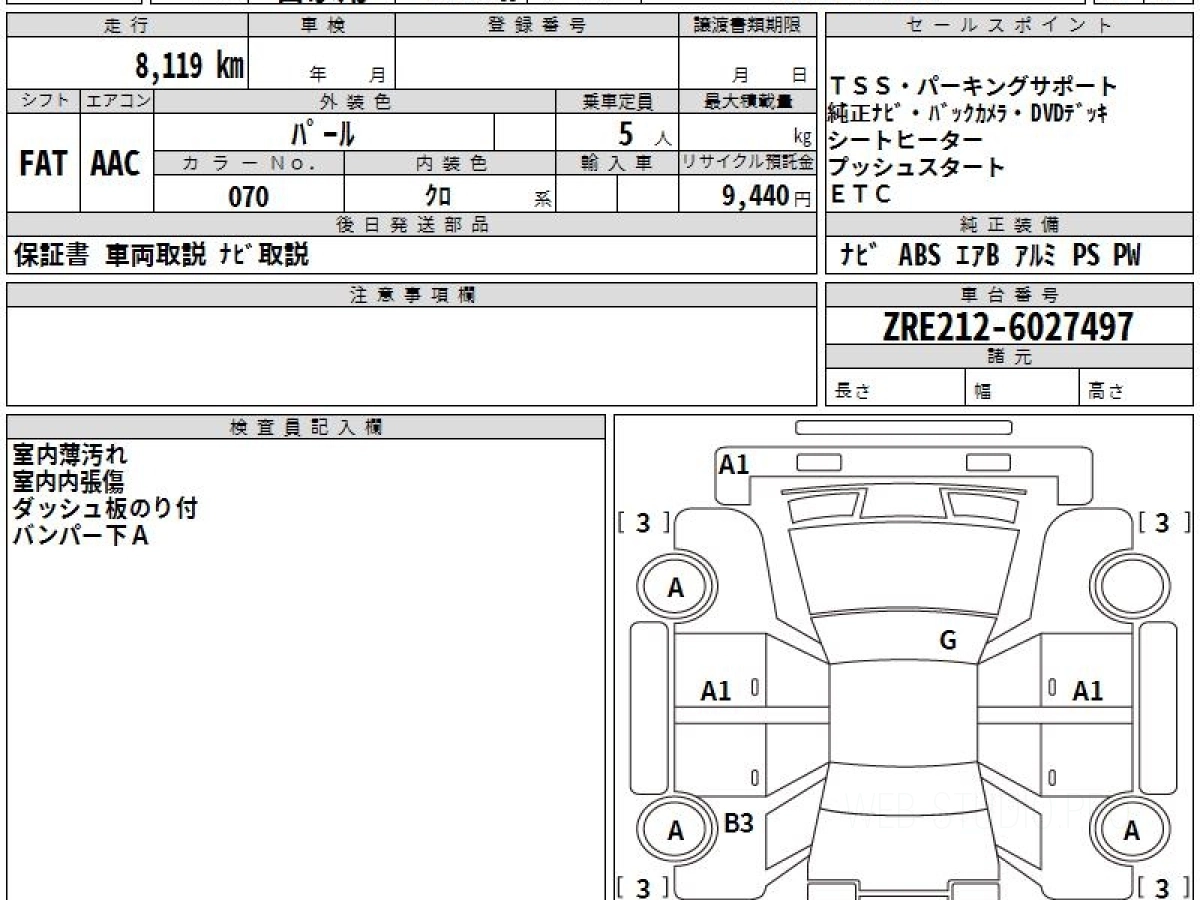The width and height of the screenshot is (1200, 900).
Task: Select the 保証書 車両取説 ナビ取説 text
Action: [x=161, y=256]
